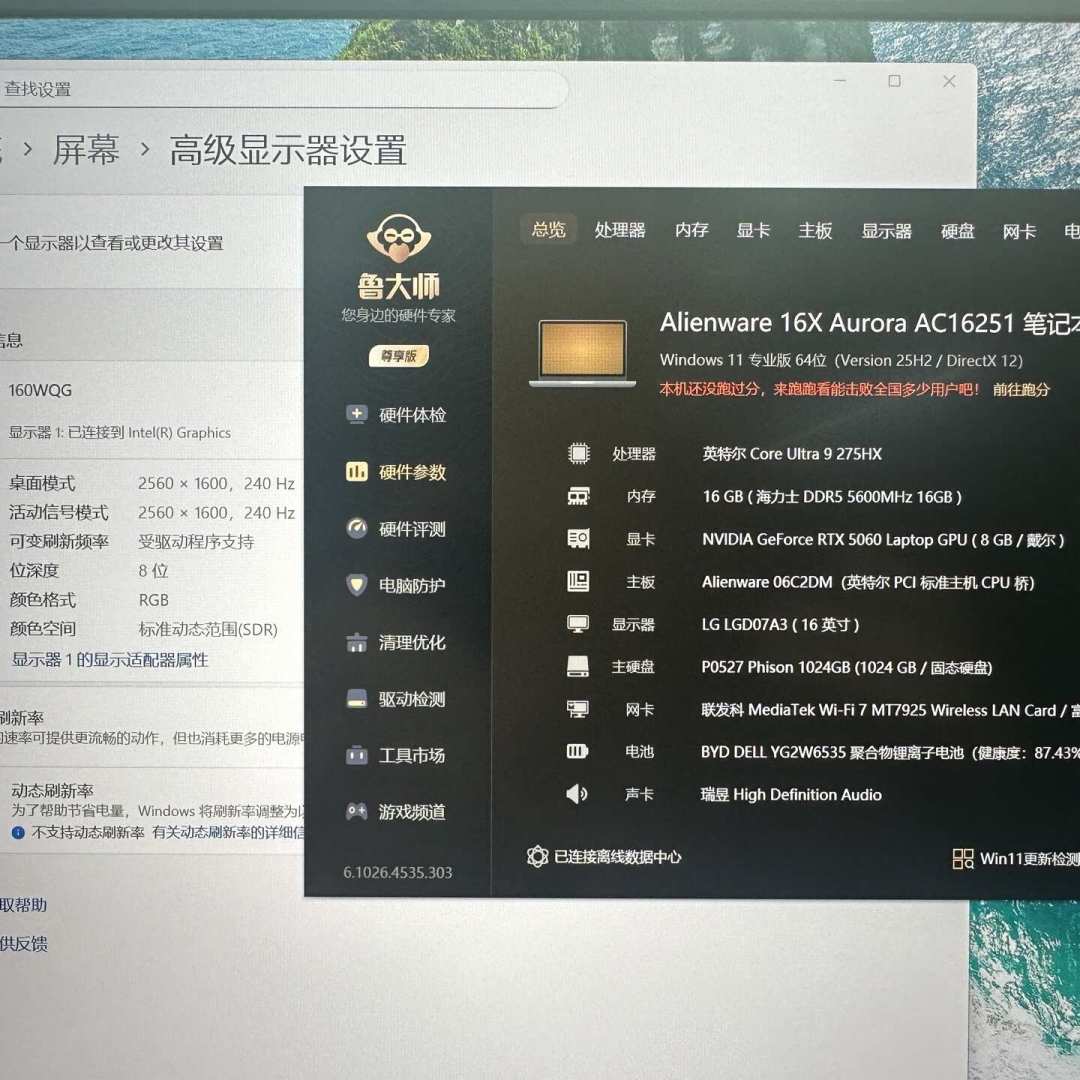Click the 显示器 monitor icon in overview
Image resolution: width=1080 pixels, height=1080 pixels.
coord(578,624)
